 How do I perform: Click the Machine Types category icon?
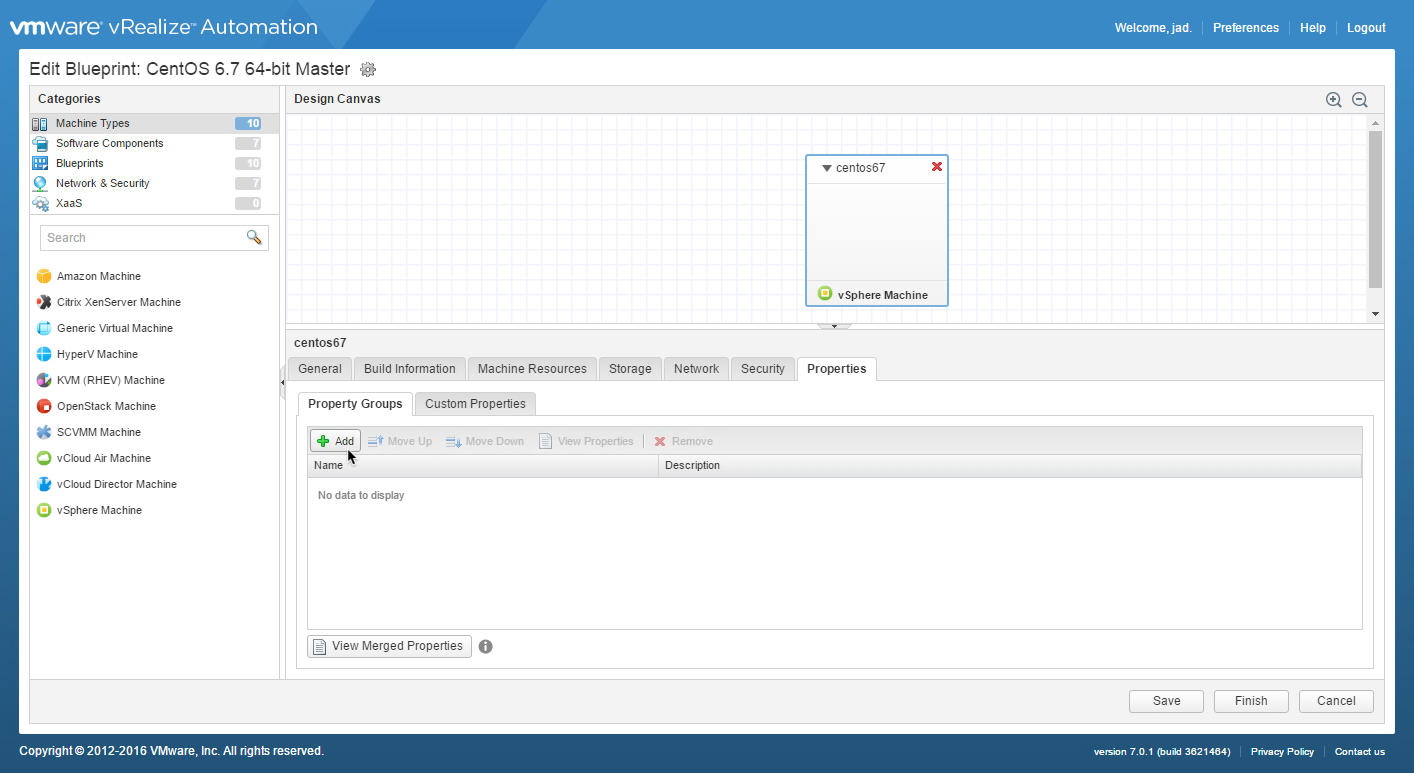(x=40, y=124)
